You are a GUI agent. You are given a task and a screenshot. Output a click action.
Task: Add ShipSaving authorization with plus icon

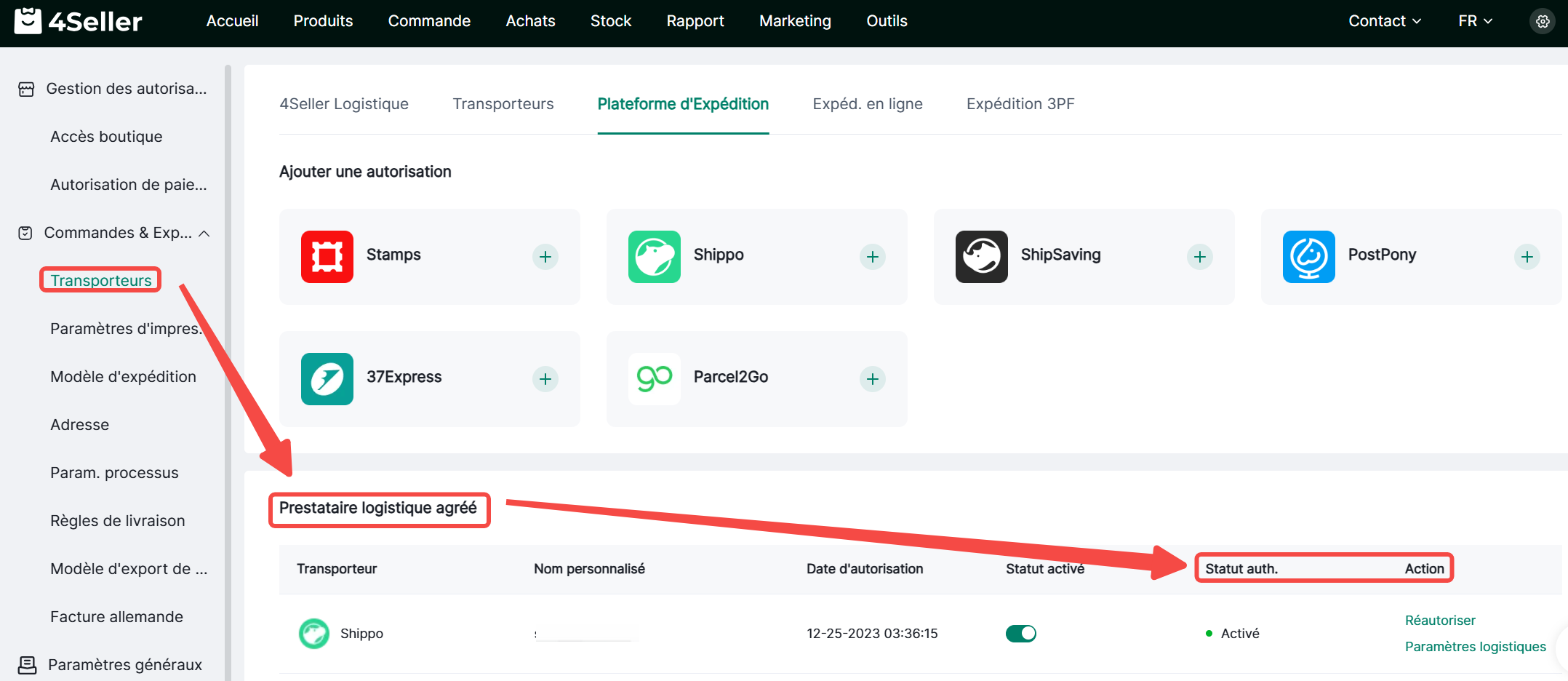pyautogui.click(x=1199, y=257)
